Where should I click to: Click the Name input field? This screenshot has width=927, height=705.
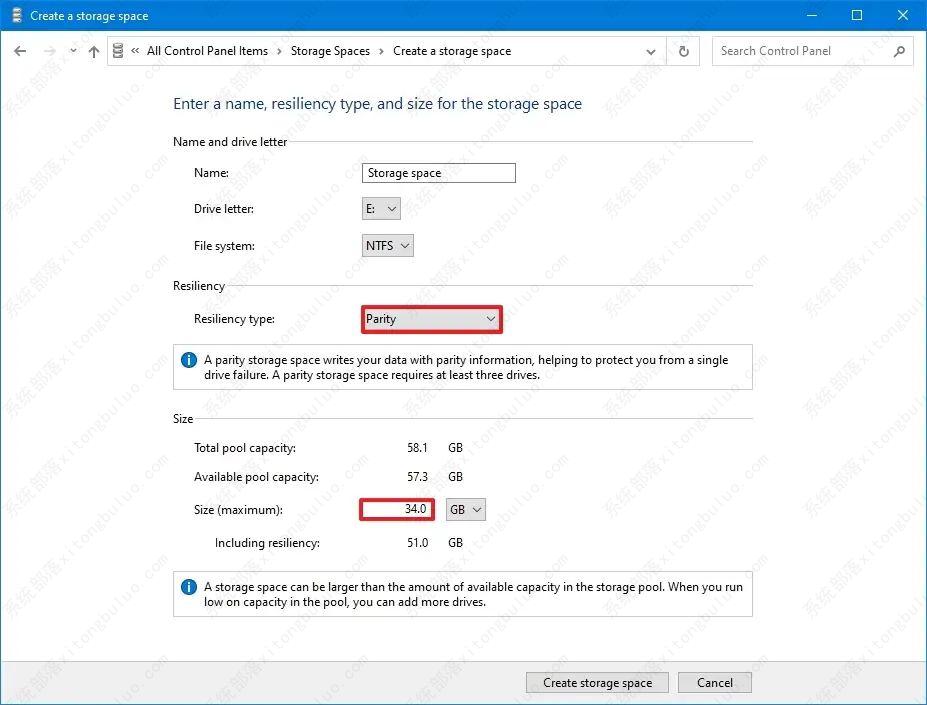click(x=438, y=172)
